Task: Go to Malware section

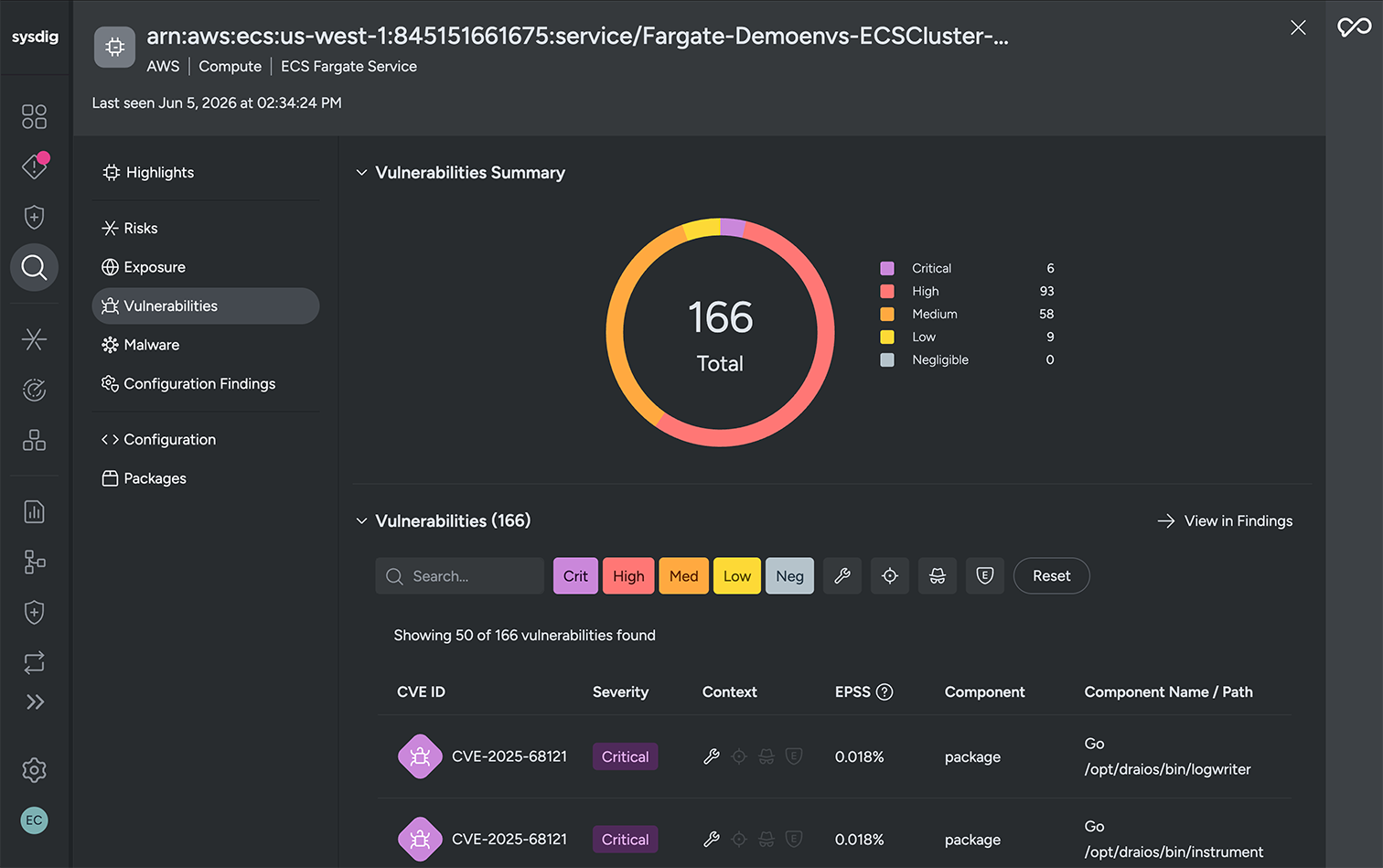Action: coord(140,345)
